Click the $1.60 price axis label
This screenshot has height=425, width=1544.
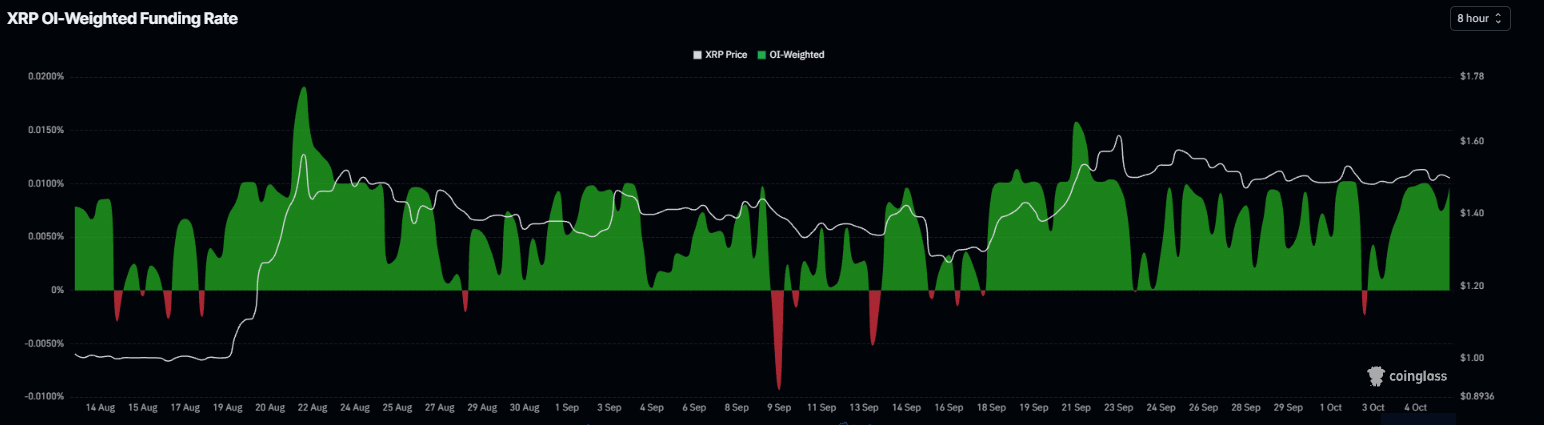tap(1471, 142)
